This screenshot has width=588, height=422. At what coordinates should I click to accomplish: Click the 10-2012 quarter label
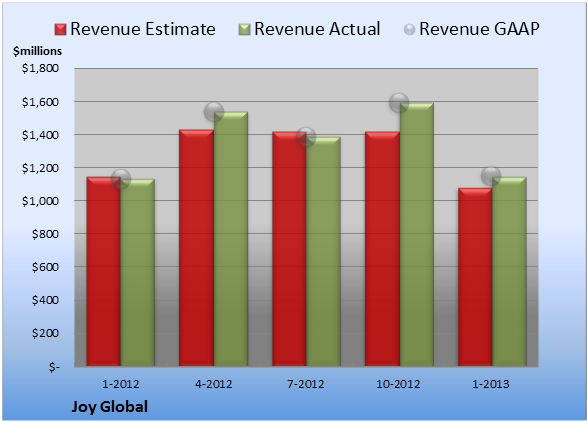[398, 384]
